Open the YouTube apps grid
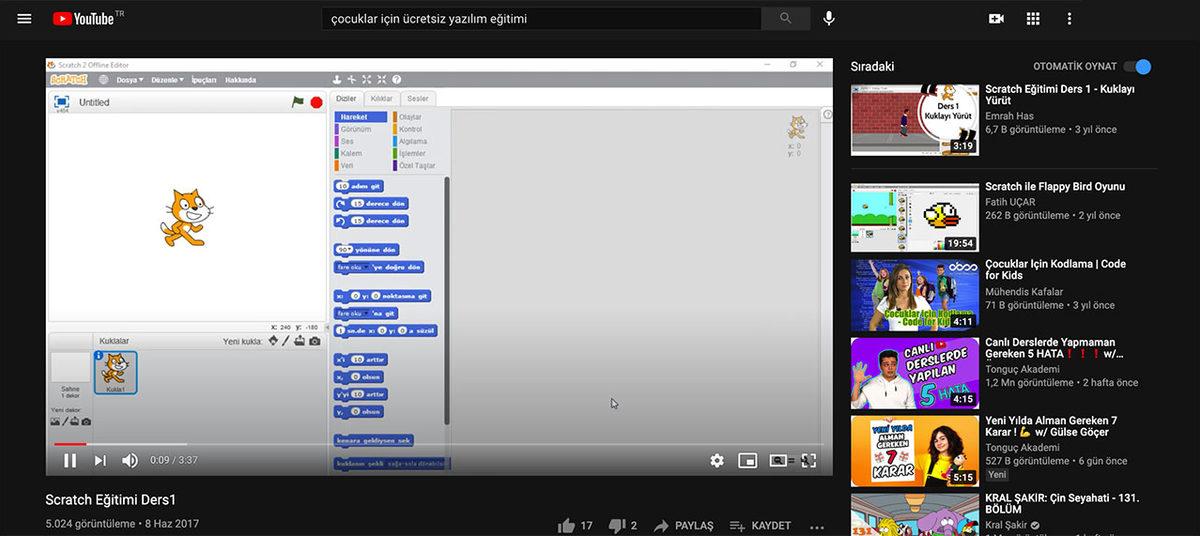This screenshot has height=536, width=1200. 1033,19
